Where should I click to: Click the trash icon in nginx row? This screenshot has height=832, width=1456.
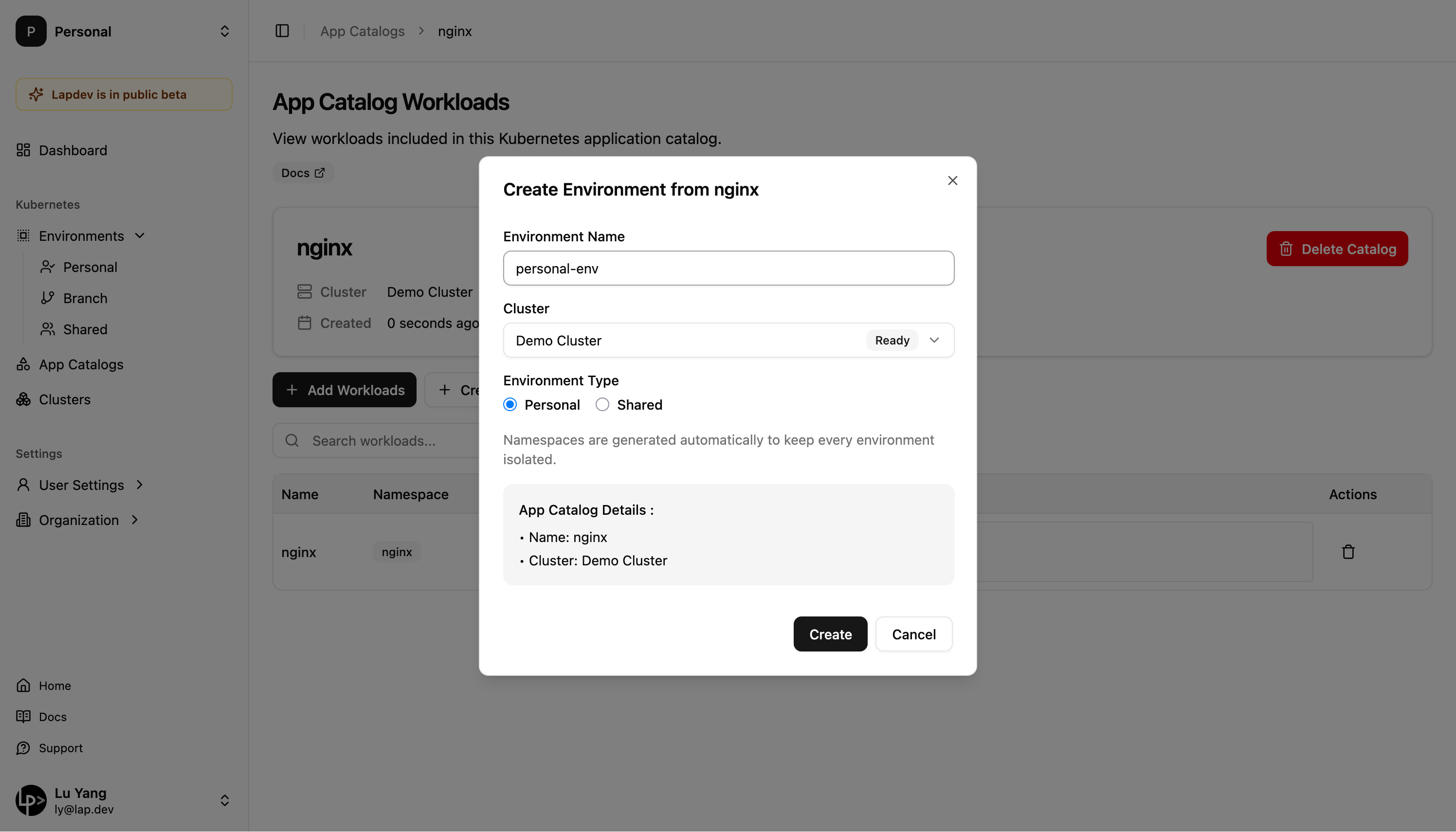(x=1348, y=552)
